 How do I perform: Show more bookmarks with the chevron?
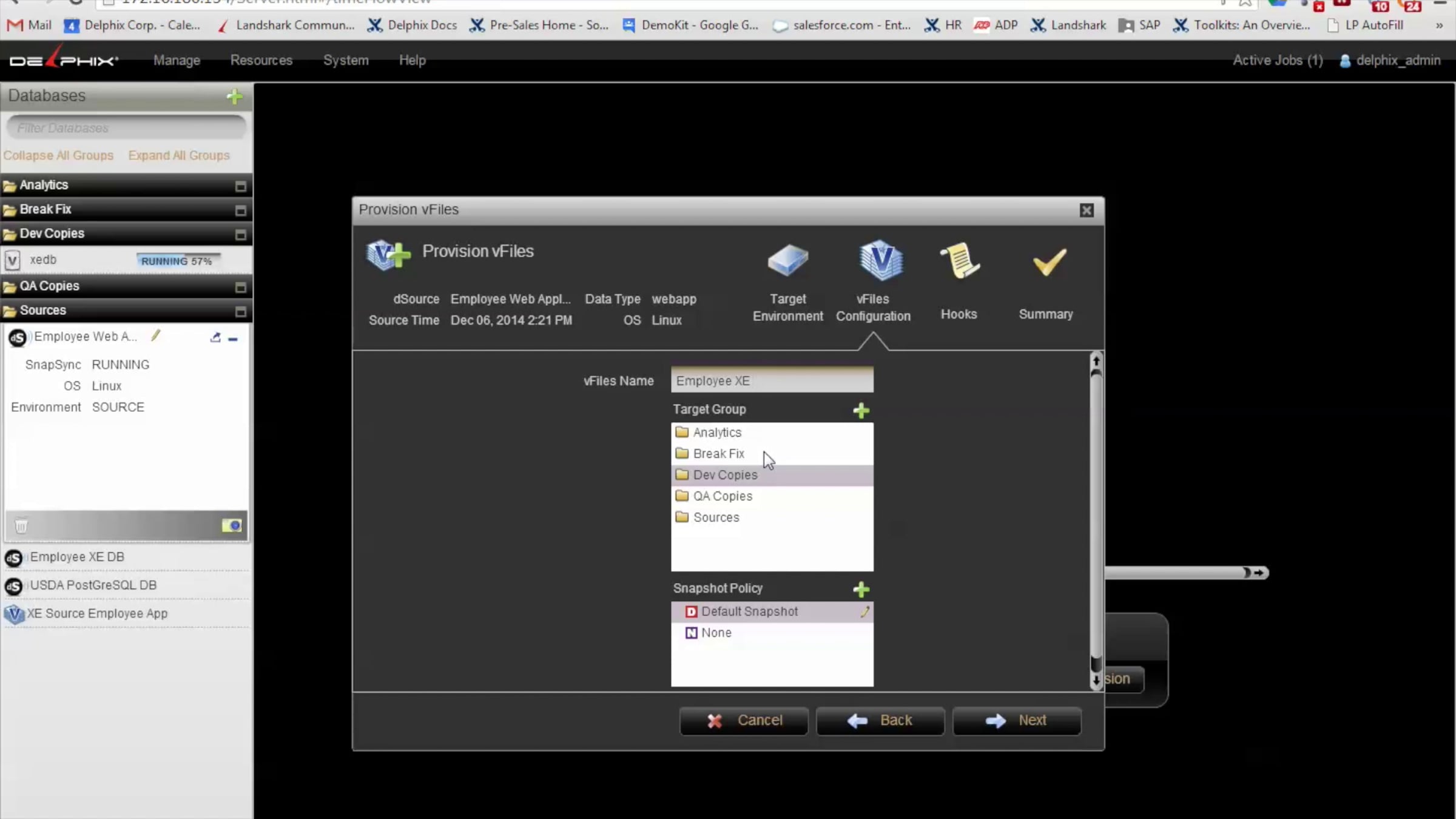pyautogui.click(x=1439, y=25)
